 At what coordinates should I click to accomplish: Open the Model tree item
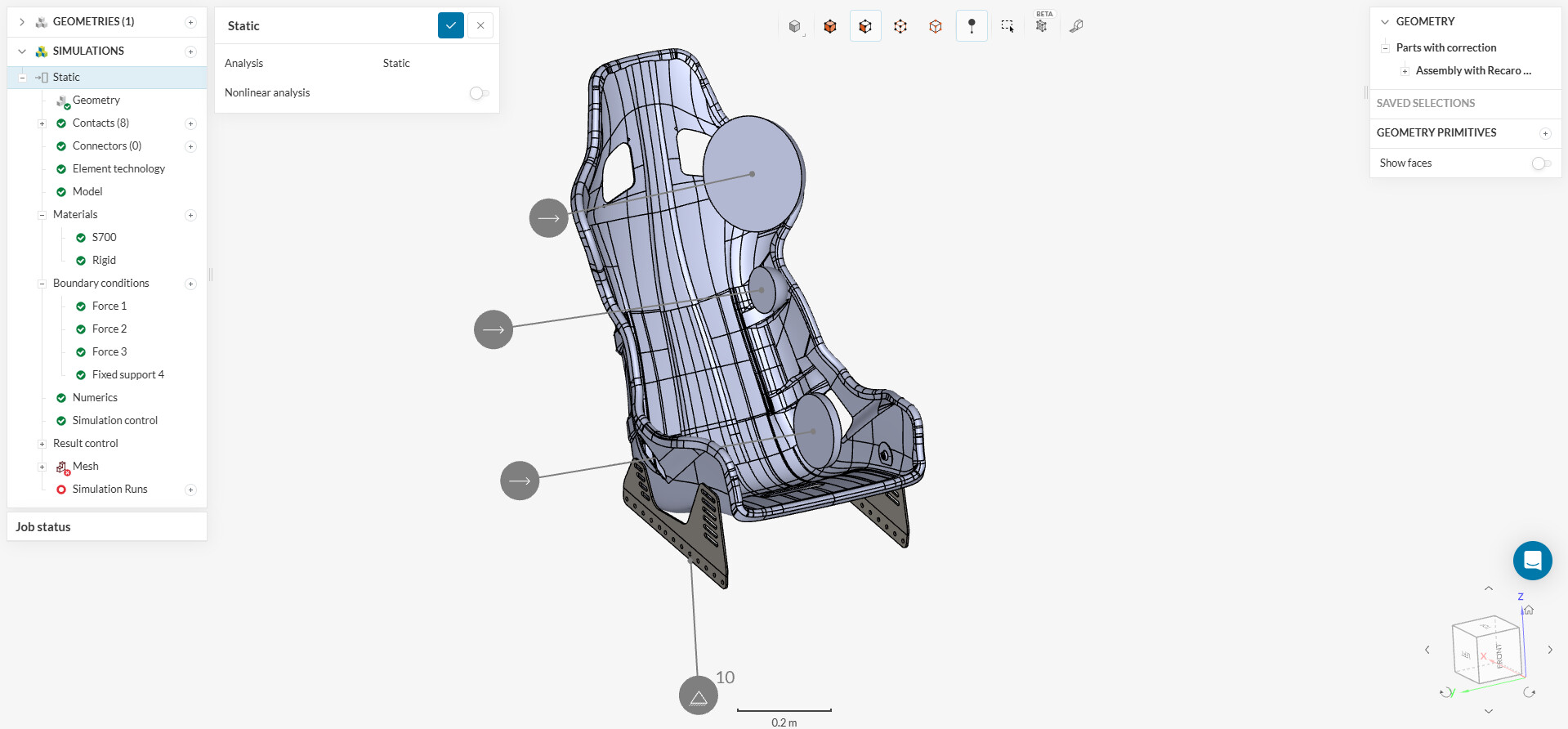(87, 192)
